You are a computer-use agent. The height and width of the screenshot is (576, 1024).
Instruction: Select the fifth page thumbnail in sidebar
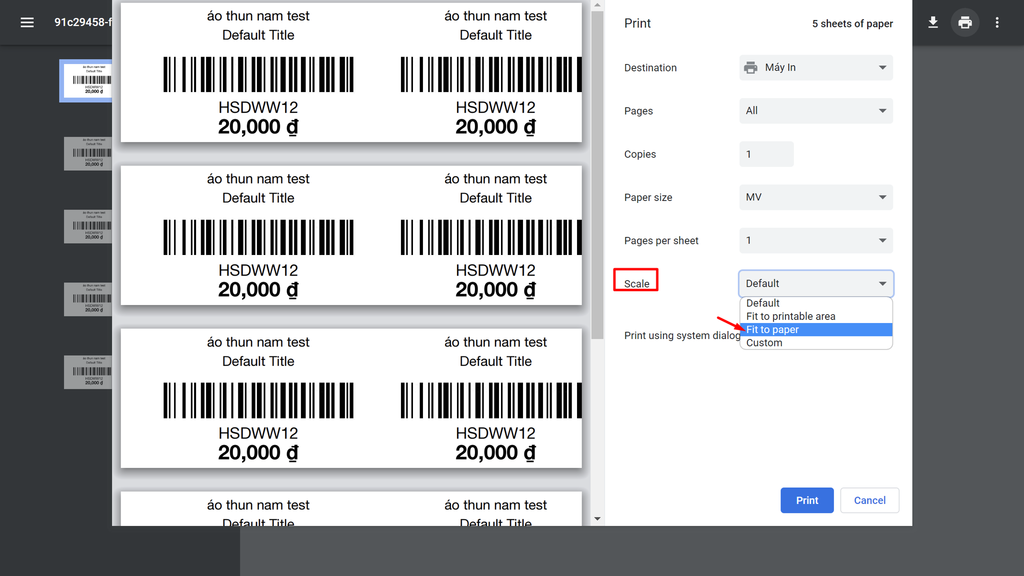[88, 372]
